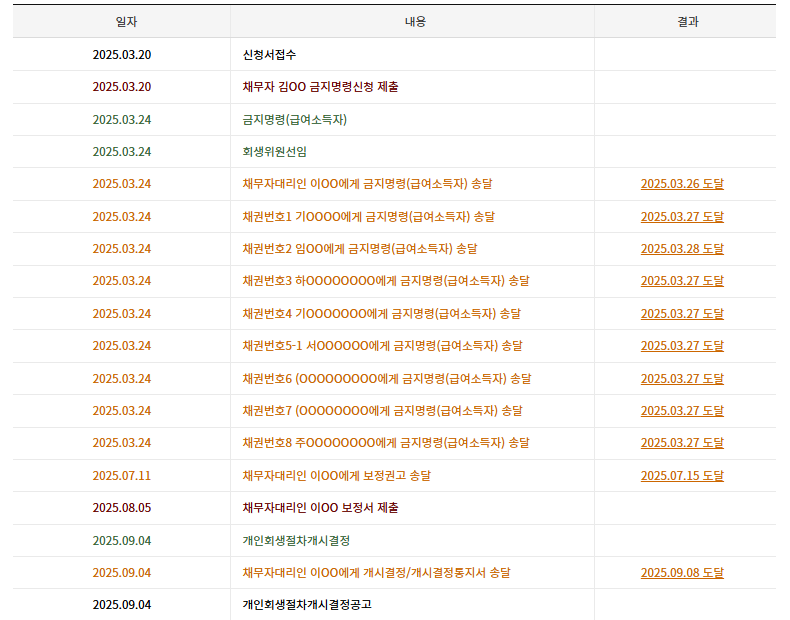Select 채권번호5-1 서OOOOOO에게 금지명령 송달 text
Image resolution: width=790 pixels, height=620 pixels.
382,346
